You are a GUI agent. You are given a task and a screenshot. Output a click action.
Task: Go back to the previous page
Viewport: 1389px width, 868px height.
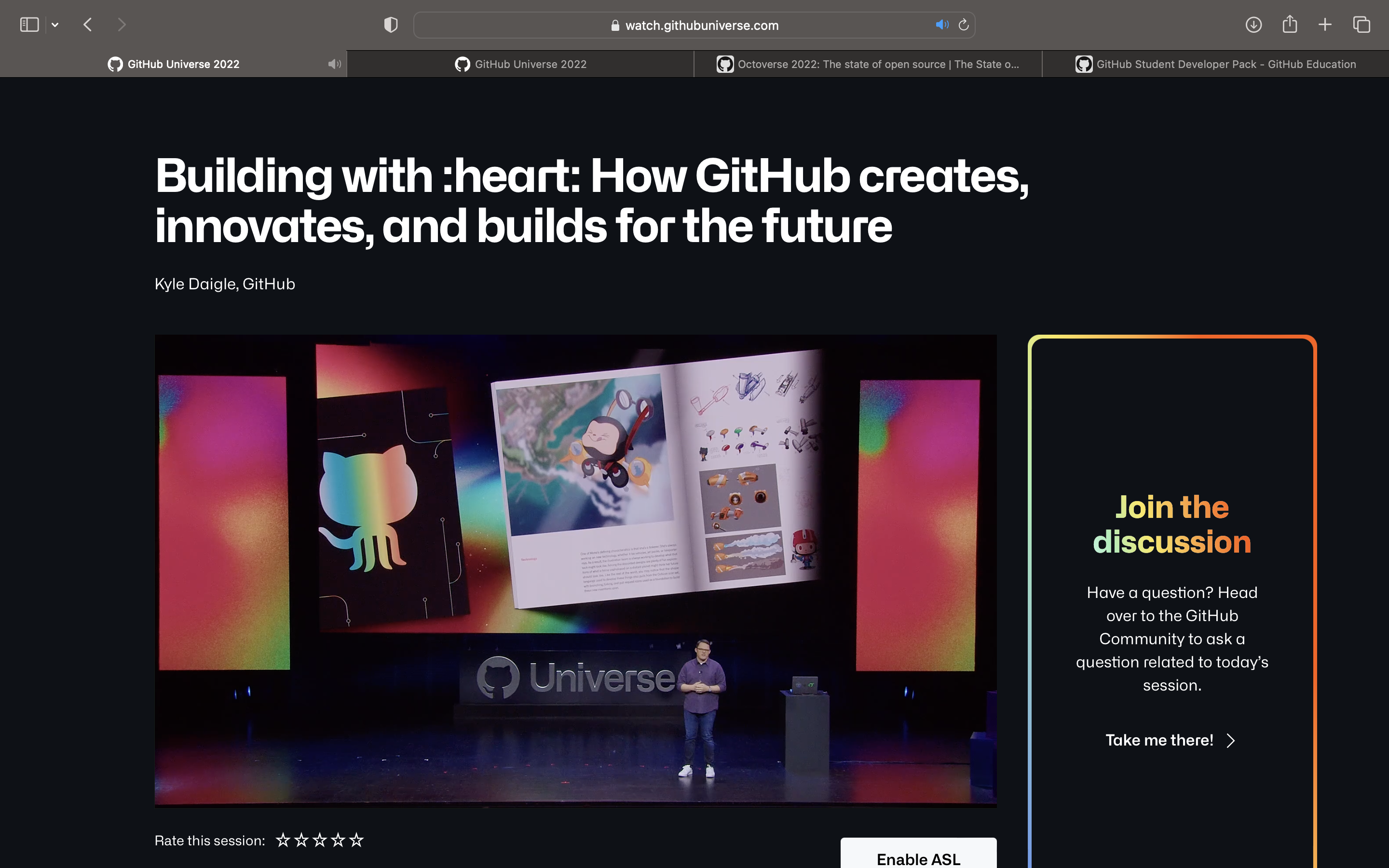pos(88,25)
